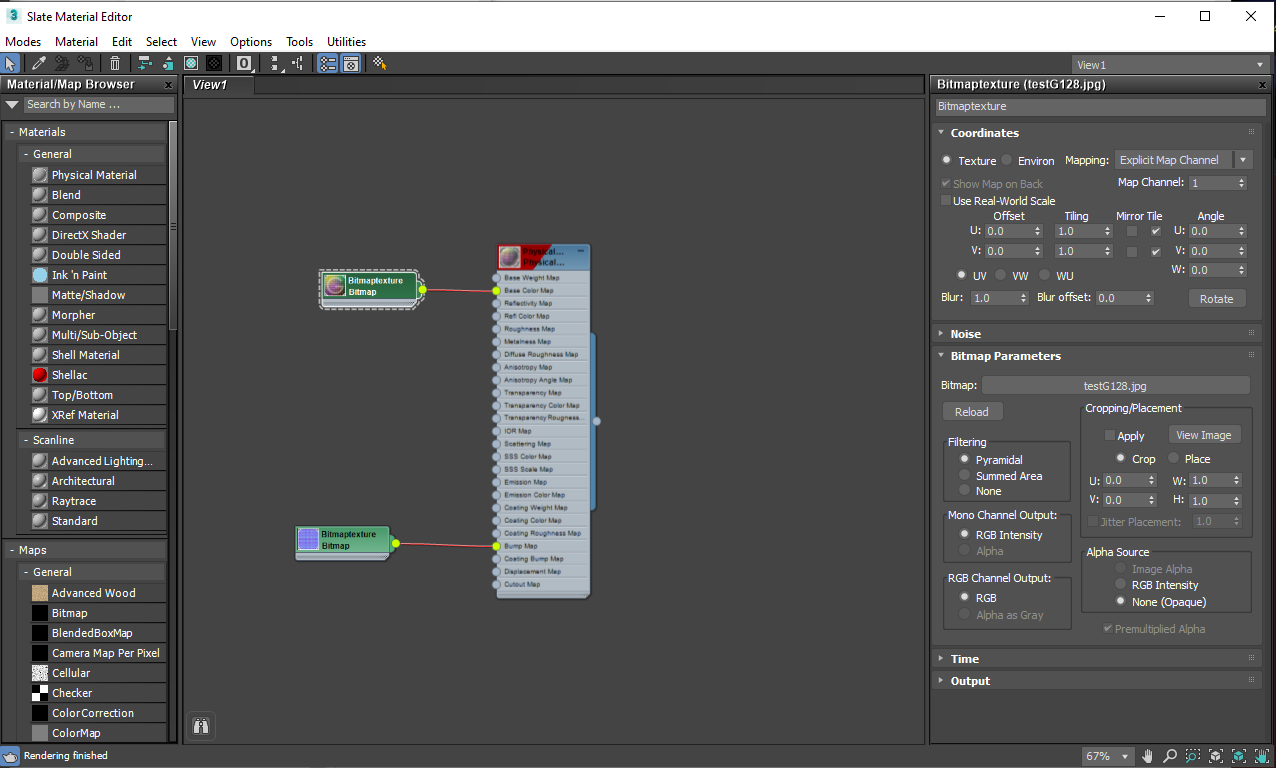
Task: Enable the Use Real-World Scale checkbox
Action: [946, 200]
